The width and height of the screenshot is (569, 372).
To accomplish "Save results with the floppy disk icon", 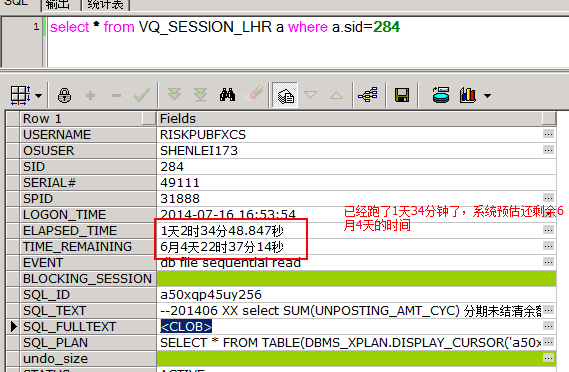I will coord(402,95).
